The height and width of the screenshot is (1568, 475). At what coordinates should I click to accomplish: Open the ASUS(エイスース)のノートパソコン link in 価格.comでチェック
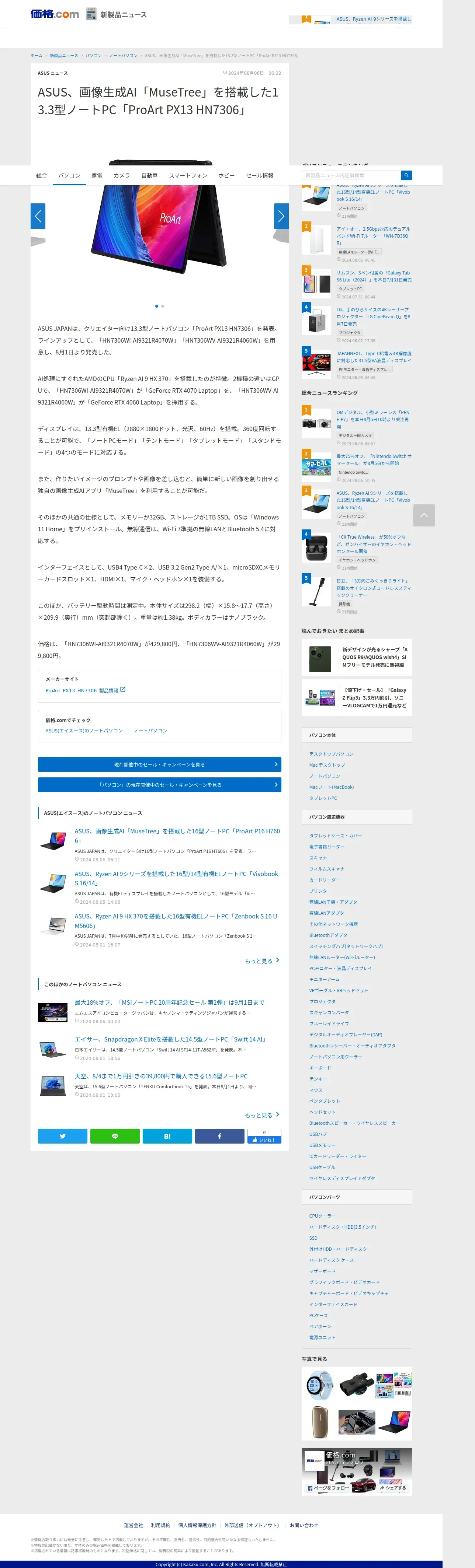[x=84, y=731]
